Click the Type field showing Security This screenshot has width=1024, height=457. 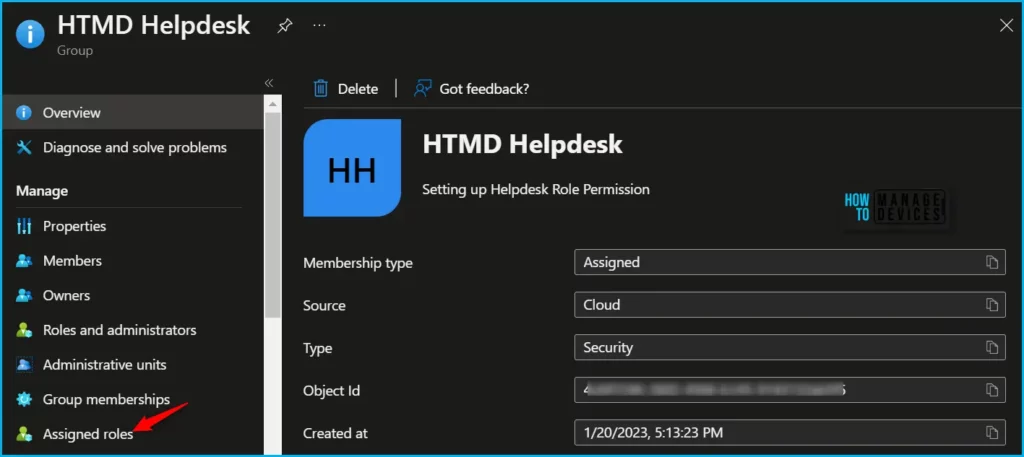[790, 347]
